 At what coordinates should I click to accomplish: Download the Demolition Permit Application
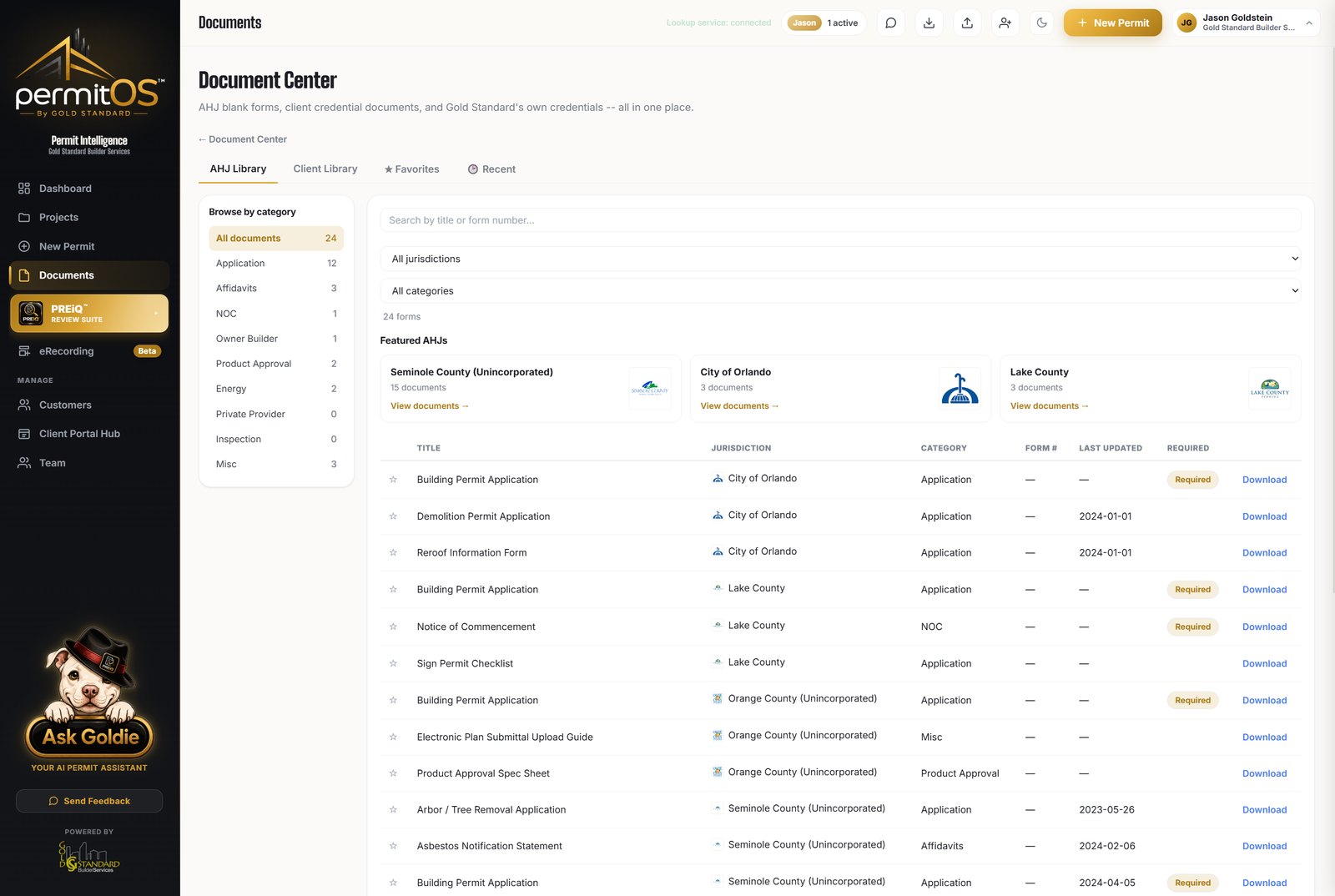(x=1264, y=516)
